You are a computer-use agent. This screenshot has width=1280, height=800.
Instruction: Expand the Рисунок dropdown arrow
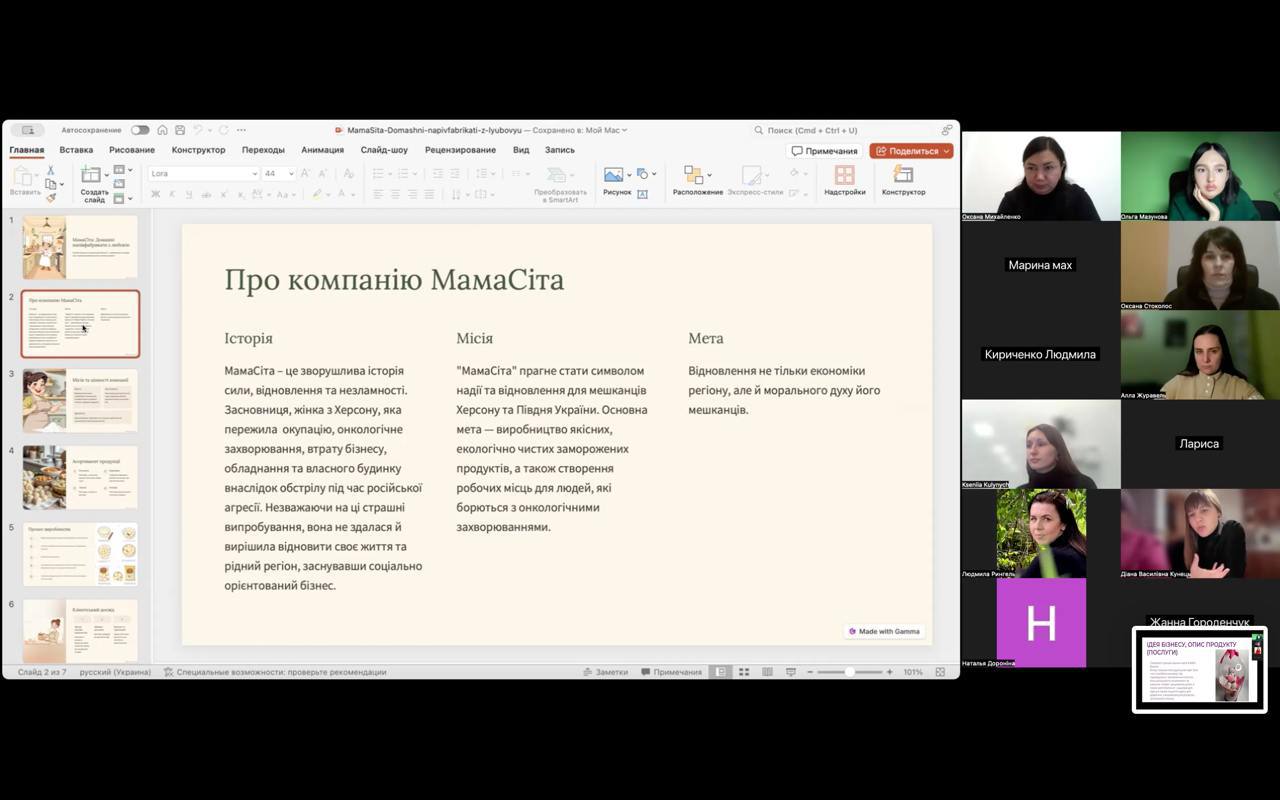(x=629, y=174)
